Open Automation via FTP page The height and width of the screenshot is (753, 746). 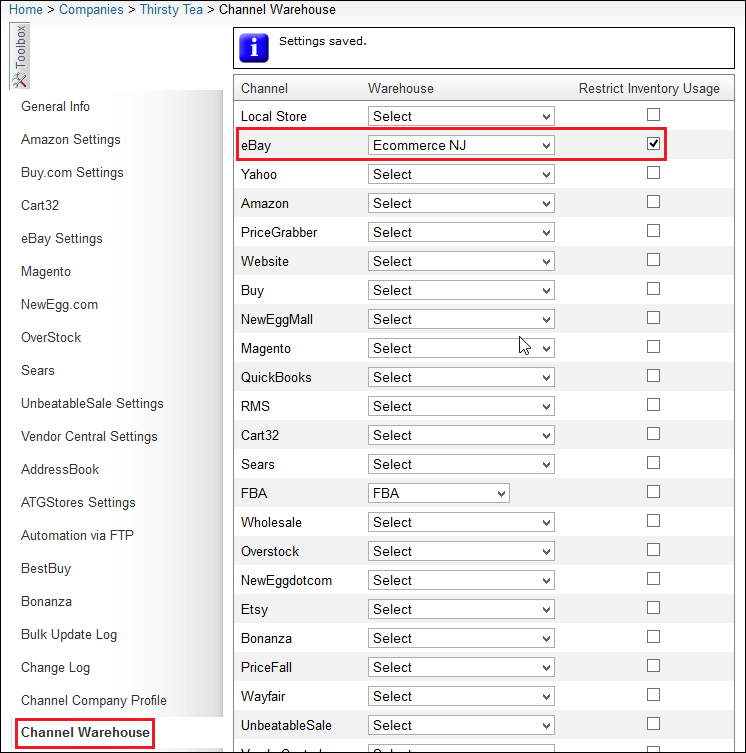(77, 535)
